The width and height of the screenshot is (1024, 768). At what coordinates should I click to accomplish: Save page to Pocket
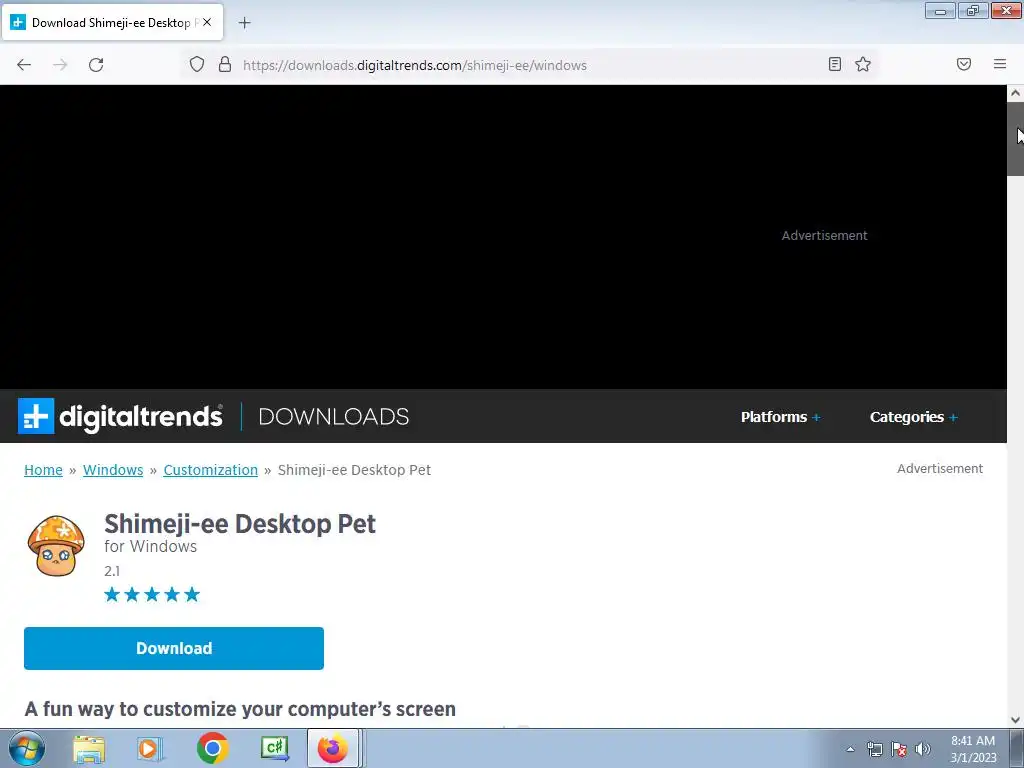tap(964, 64)
